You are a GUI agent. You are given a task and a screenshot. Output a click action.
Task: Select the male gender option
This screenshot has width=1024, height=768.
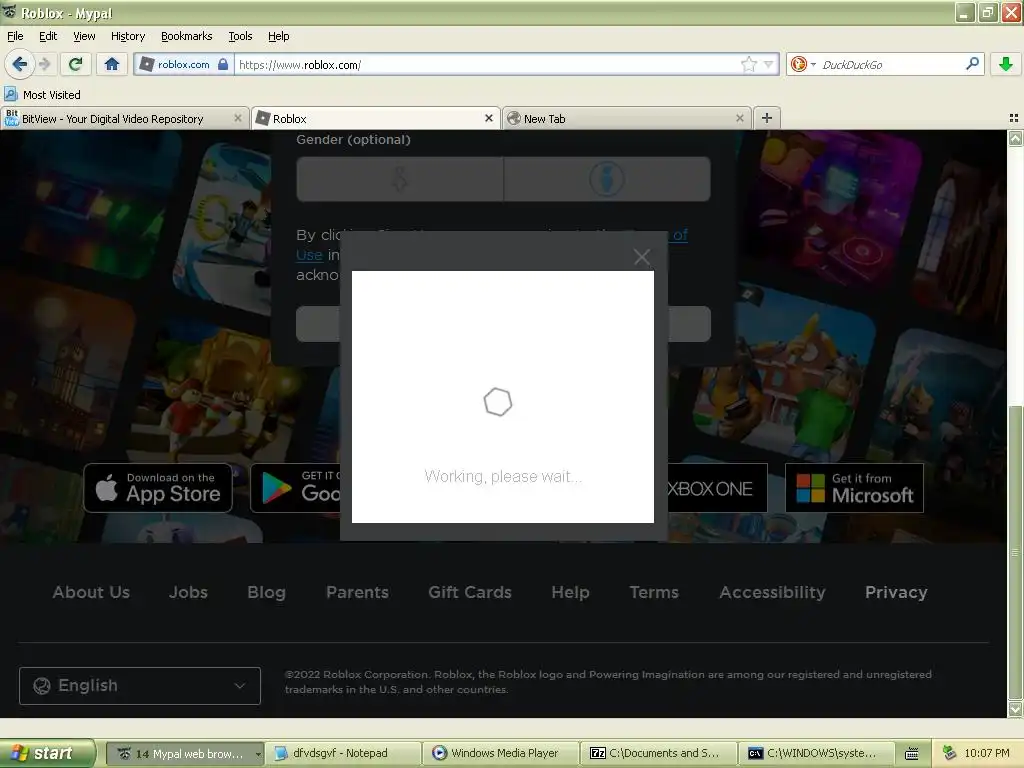pyautogui.click(x=607, y=178)
